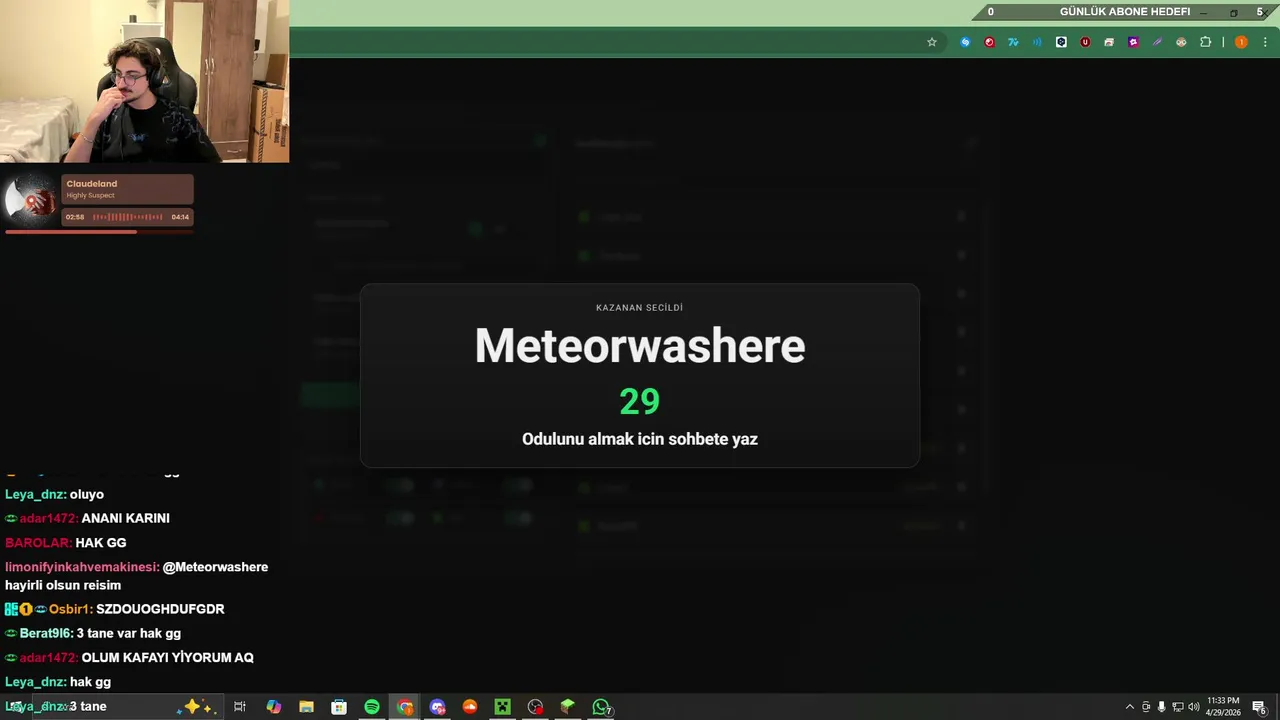Click the music widget album art

coord(31,201)
